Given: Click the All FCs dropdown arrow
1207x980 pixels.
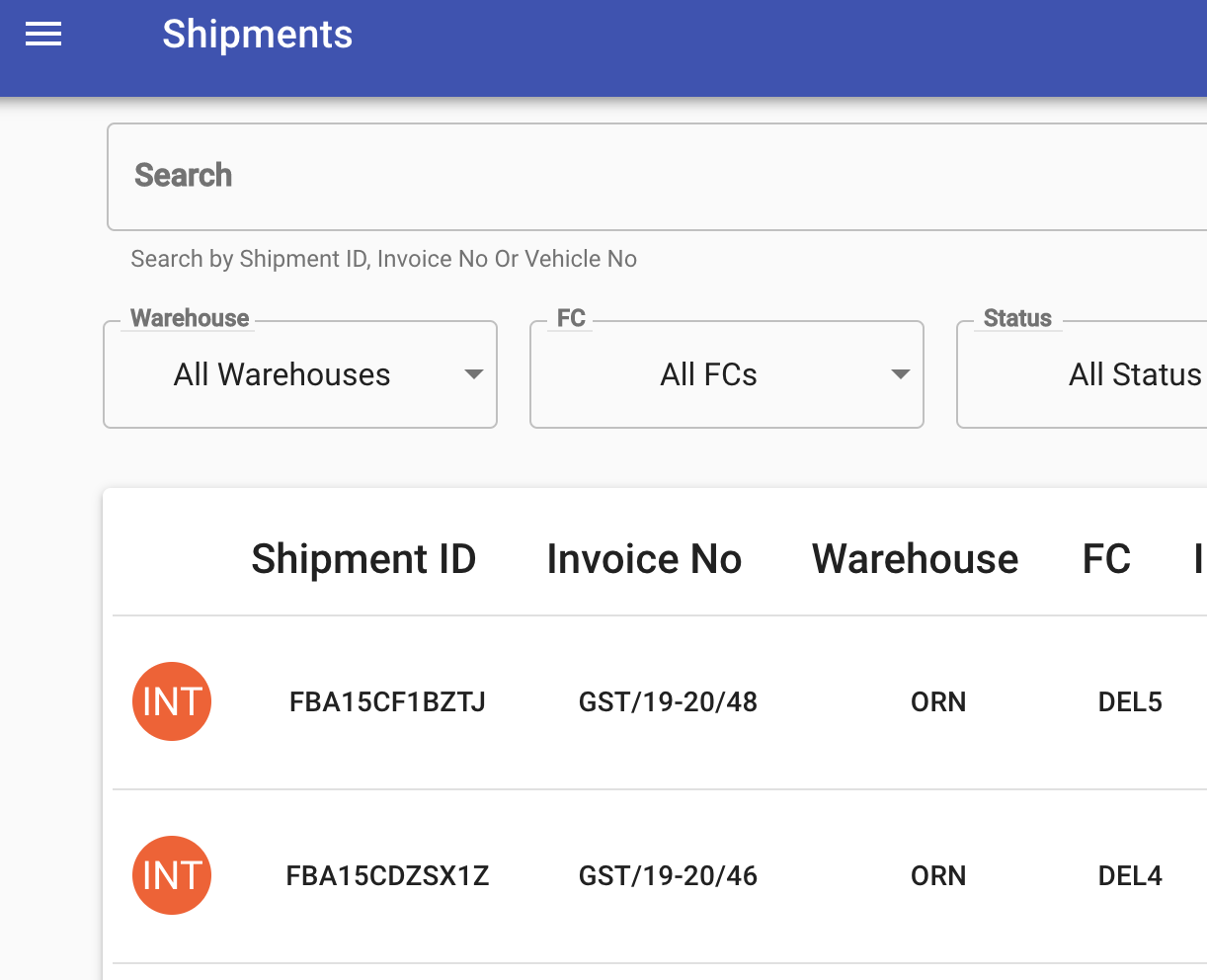Looking at the screenshot, I should click(x=899, y=374).
